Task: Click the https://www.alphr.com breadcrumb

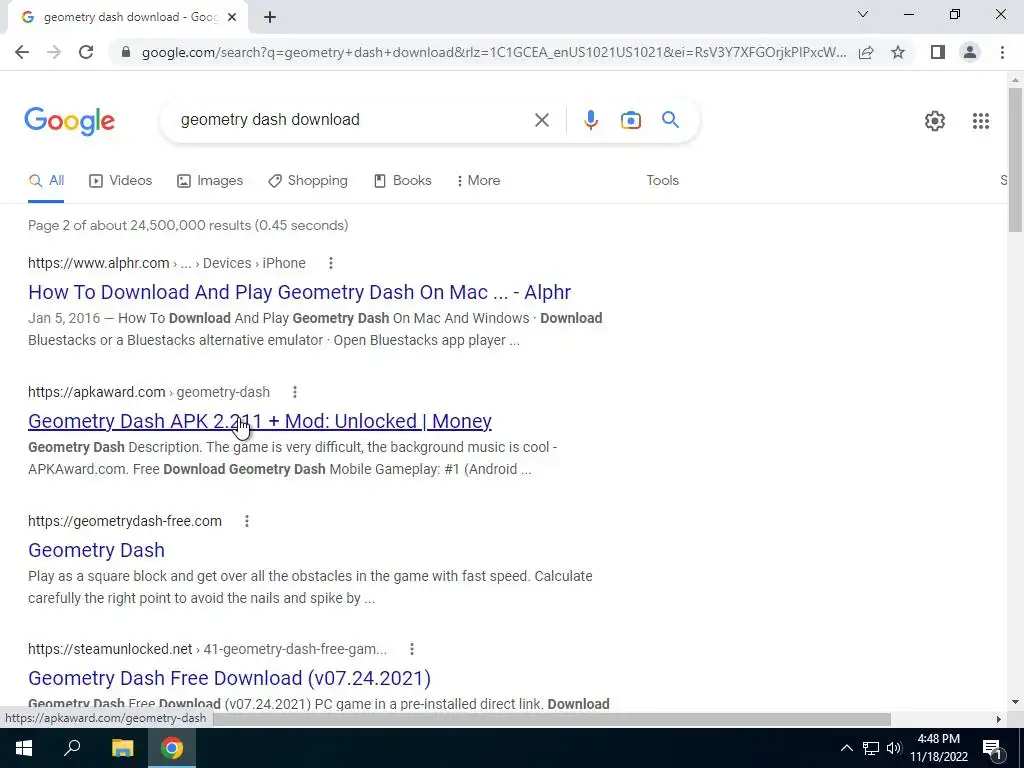Action: click(99, 263)
